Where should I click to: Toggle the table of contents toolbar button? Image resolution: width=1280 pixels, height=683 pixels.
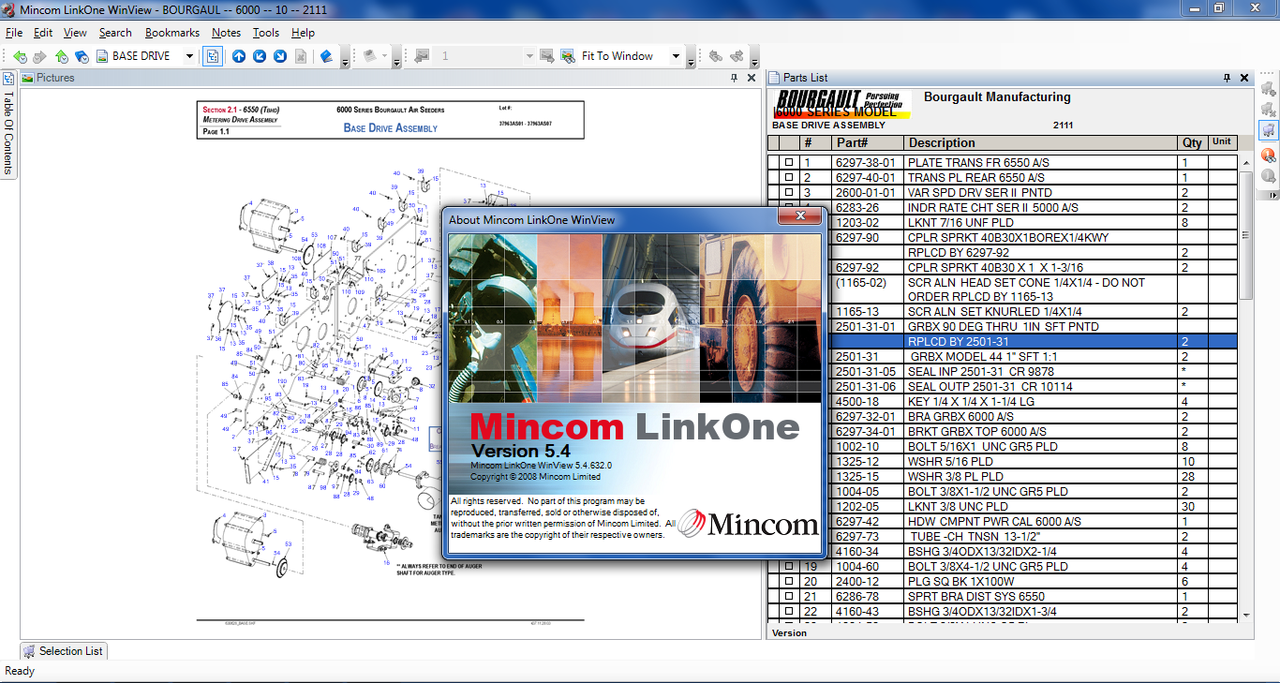click(x=212, y=56)
